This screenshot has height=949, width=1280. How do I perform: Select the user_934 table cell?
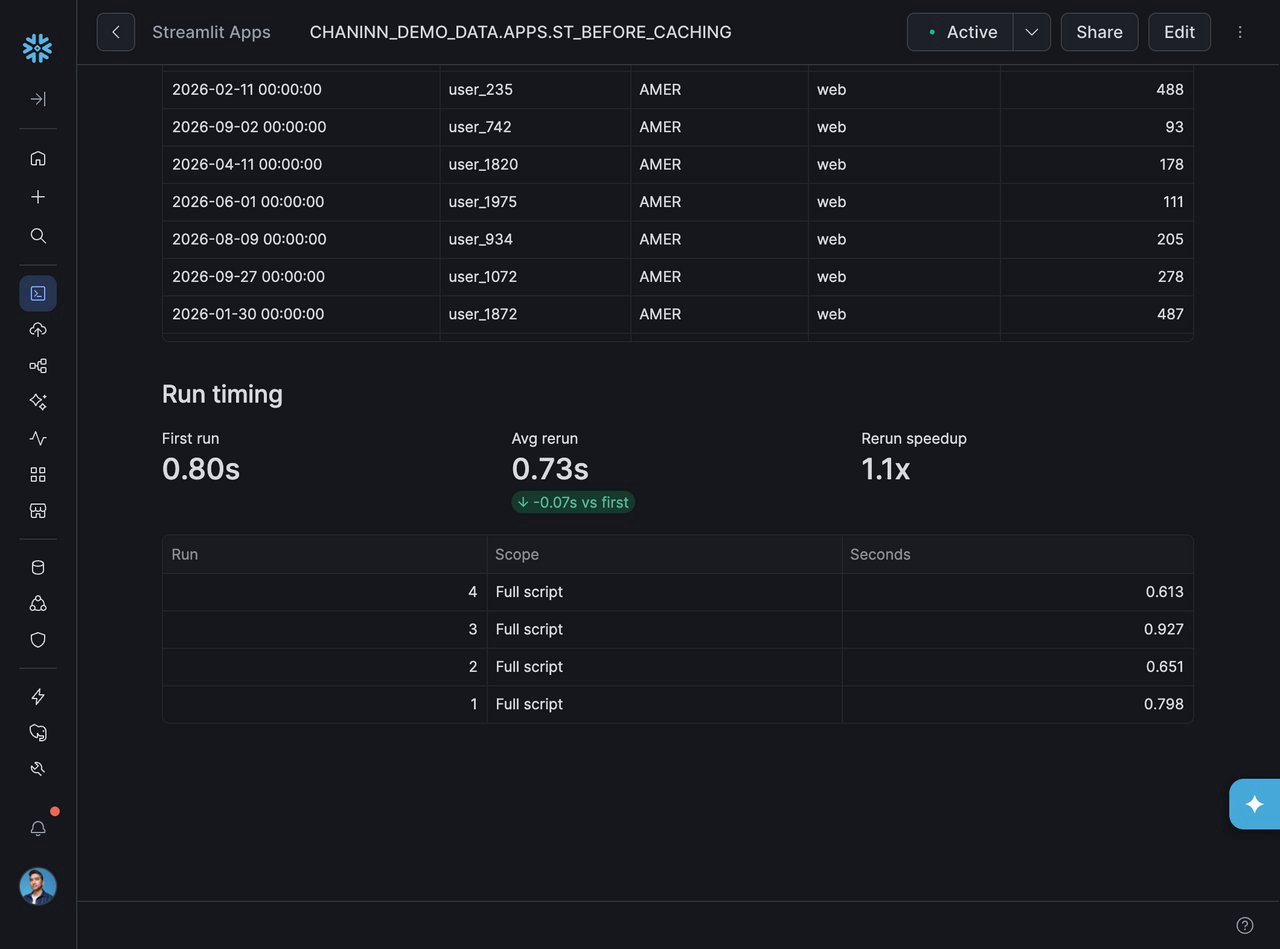click(535, 239)
